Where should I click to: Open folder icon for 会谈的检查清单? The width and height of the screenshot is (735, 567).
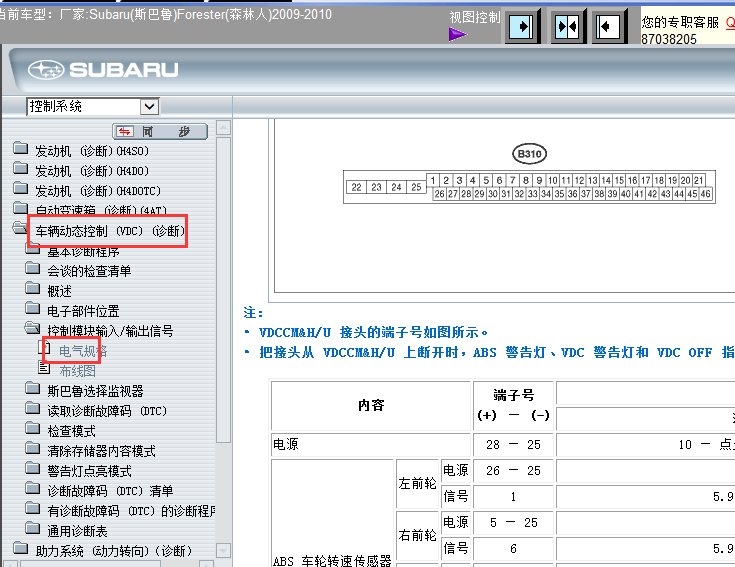coord(32,269)
